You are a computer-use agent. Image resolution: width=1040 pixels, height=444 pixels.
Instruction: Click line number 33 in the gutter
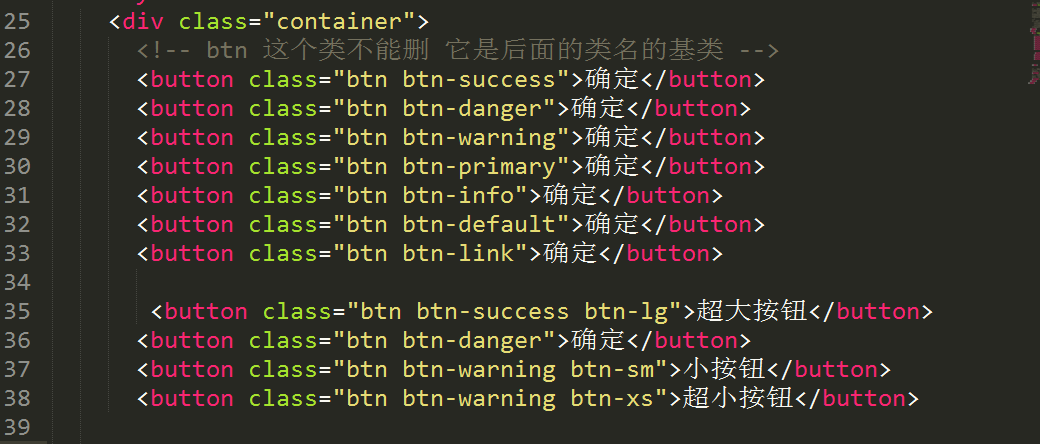(x=17, y=254)
